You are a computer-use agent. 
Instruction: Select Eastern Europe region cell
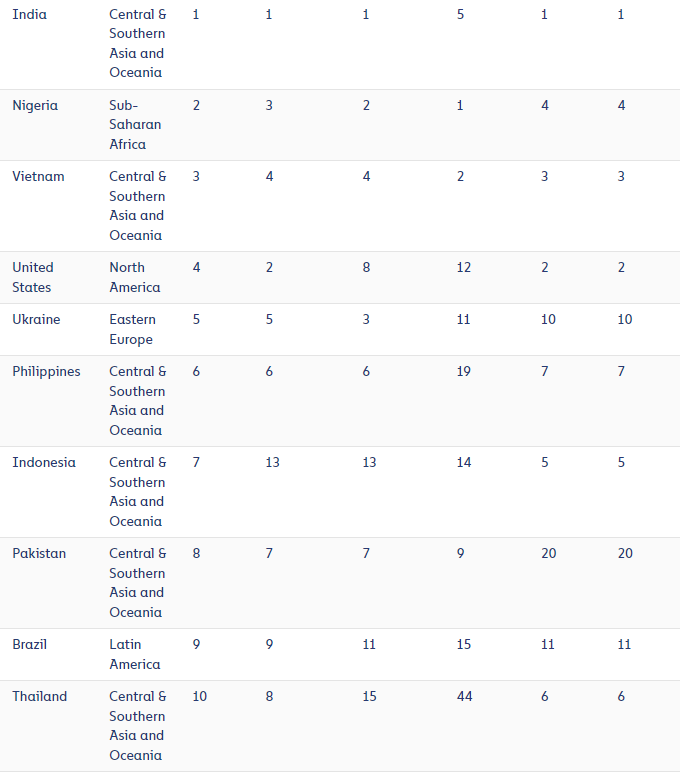point(132,329)
